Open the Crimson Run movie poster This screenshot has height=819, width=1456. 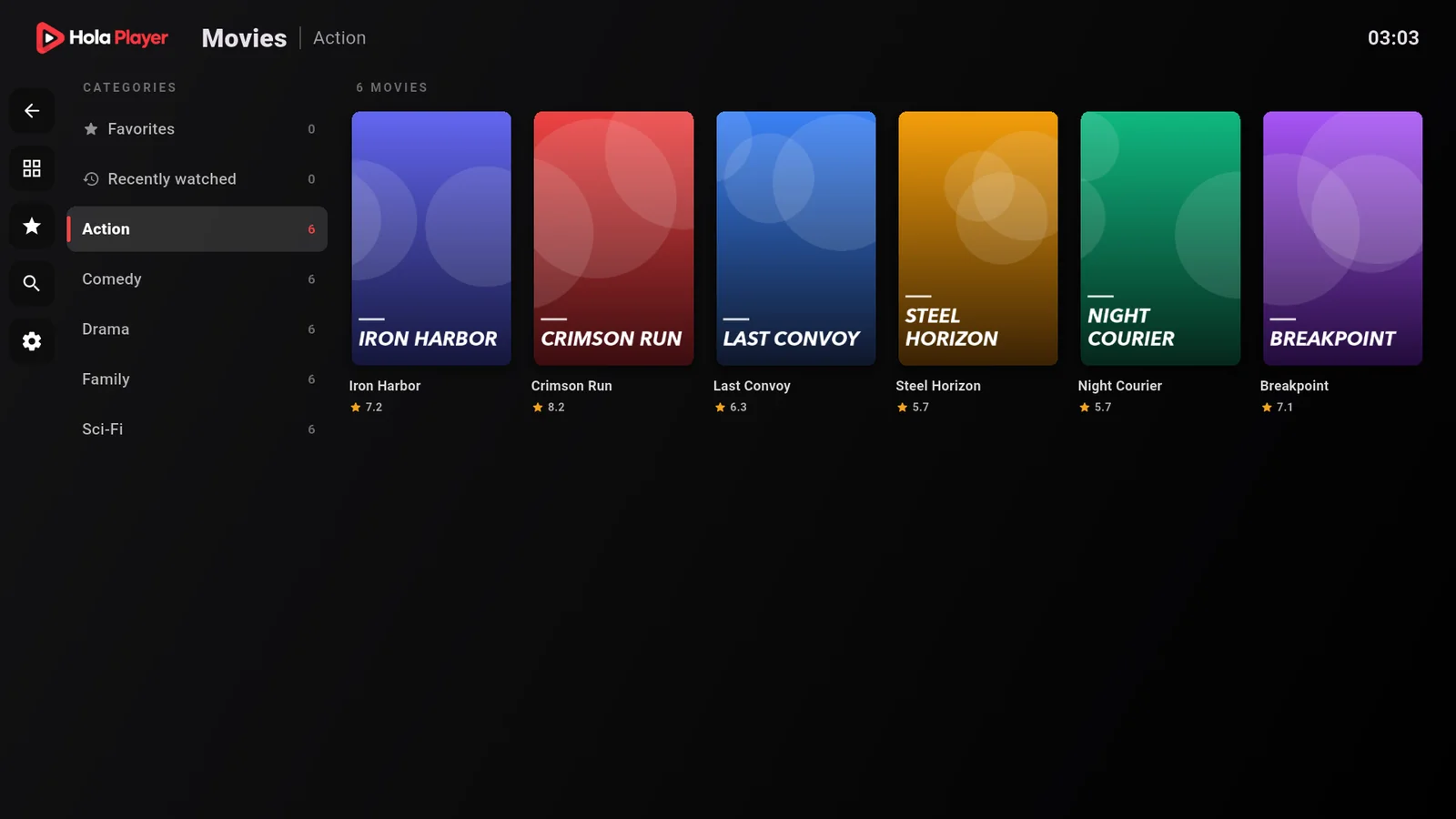click(x=613, y=238)
